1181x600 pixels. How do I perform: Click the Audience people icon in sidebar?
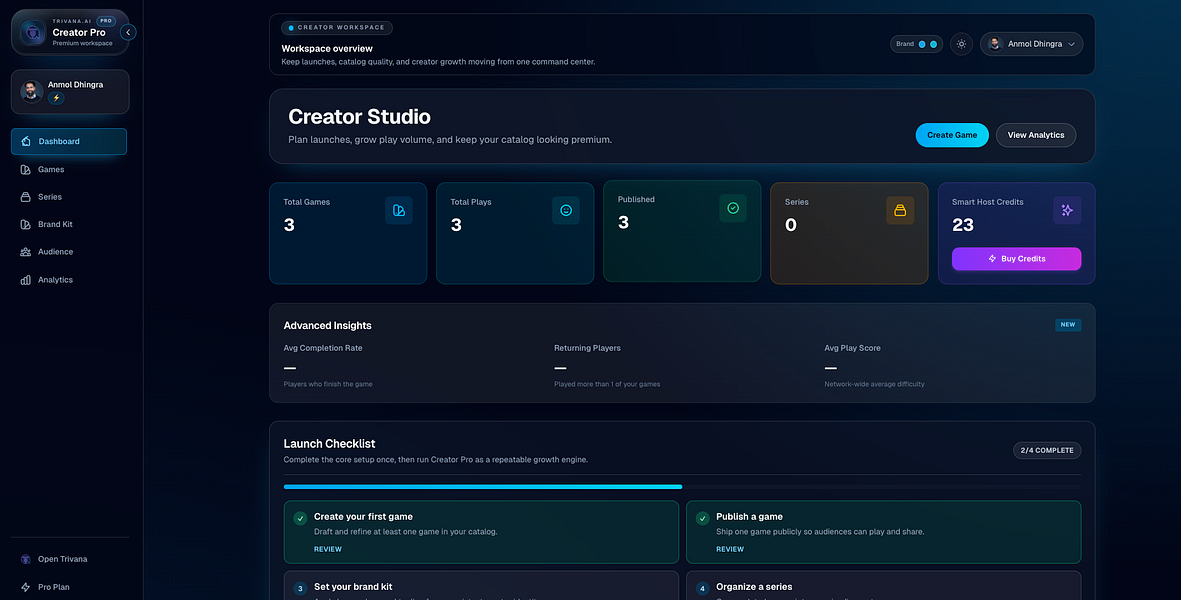click(x=26, y=252)
